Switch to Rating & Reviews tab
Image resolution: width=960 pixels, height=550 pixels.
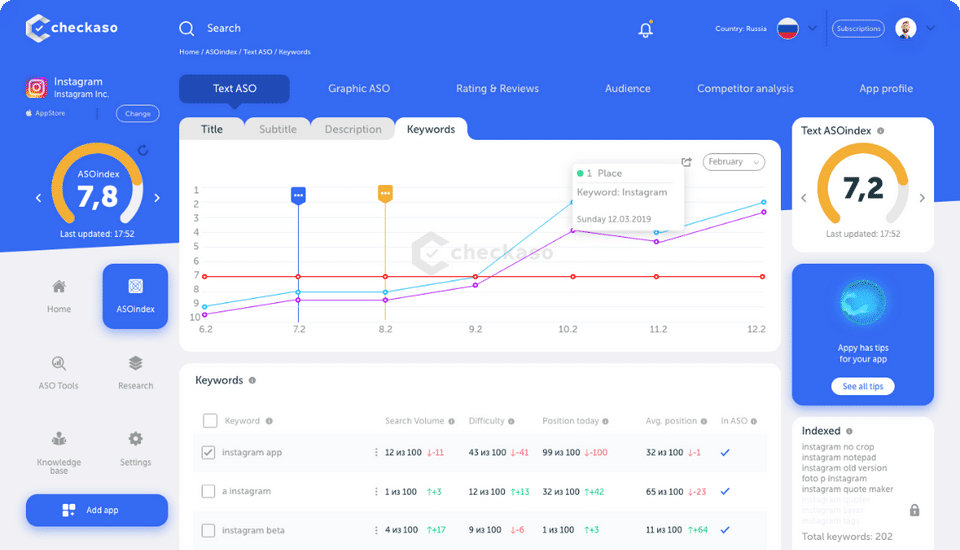497,89
